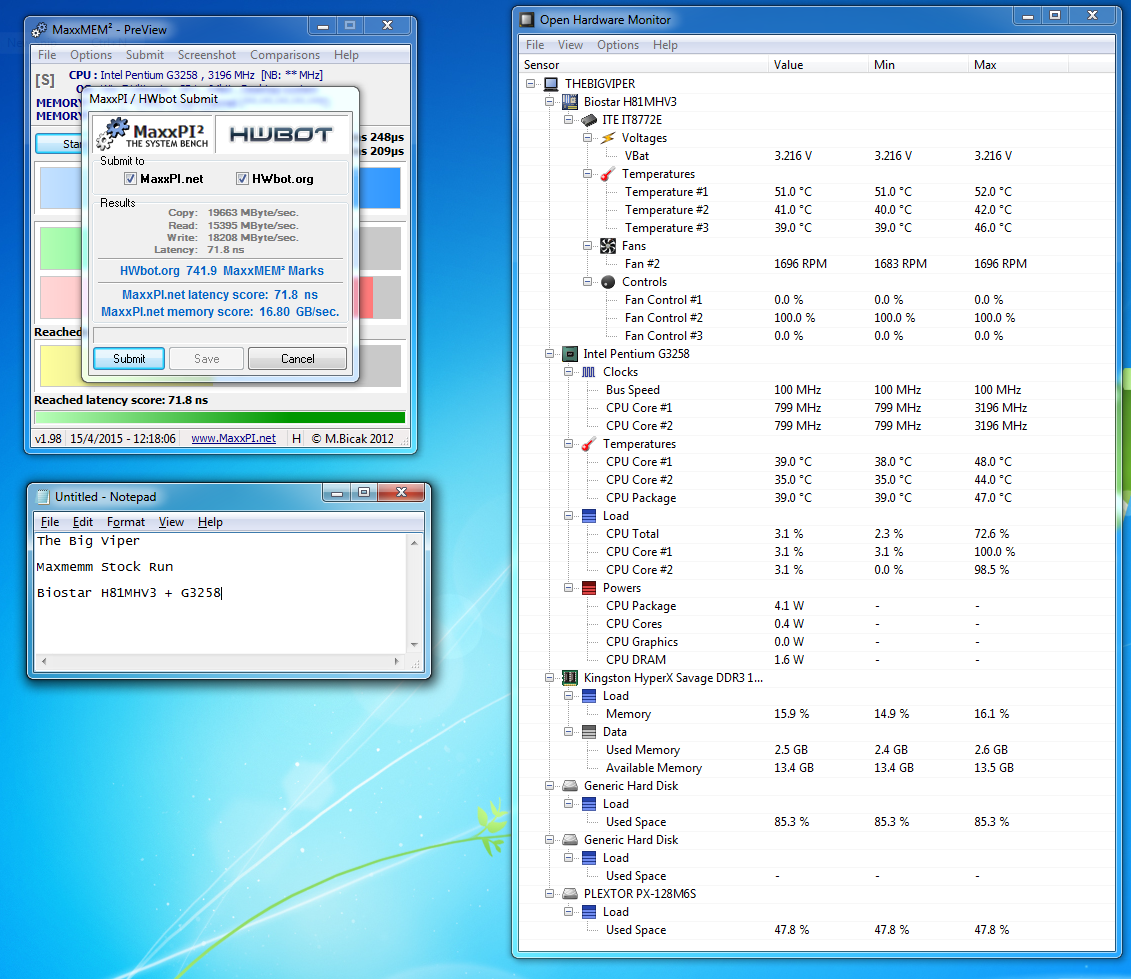This screenshot has width=1131, height=979.
Task: Click the Fans icon in hardware tree
Action: 608,246
